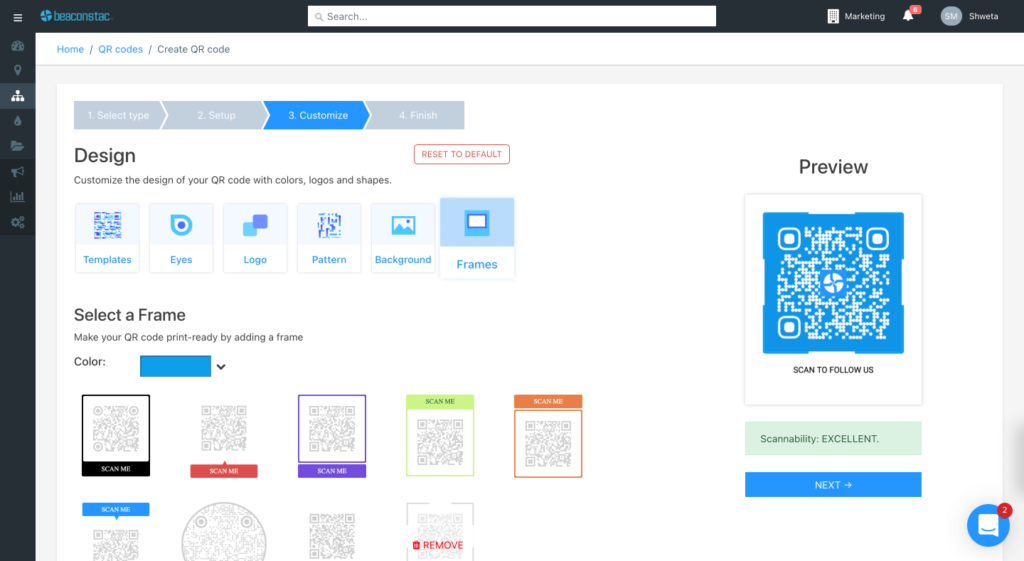This screenshot has height=561, width=1024.
Task: Click the QR code preview image
Action: coord(833,283)
